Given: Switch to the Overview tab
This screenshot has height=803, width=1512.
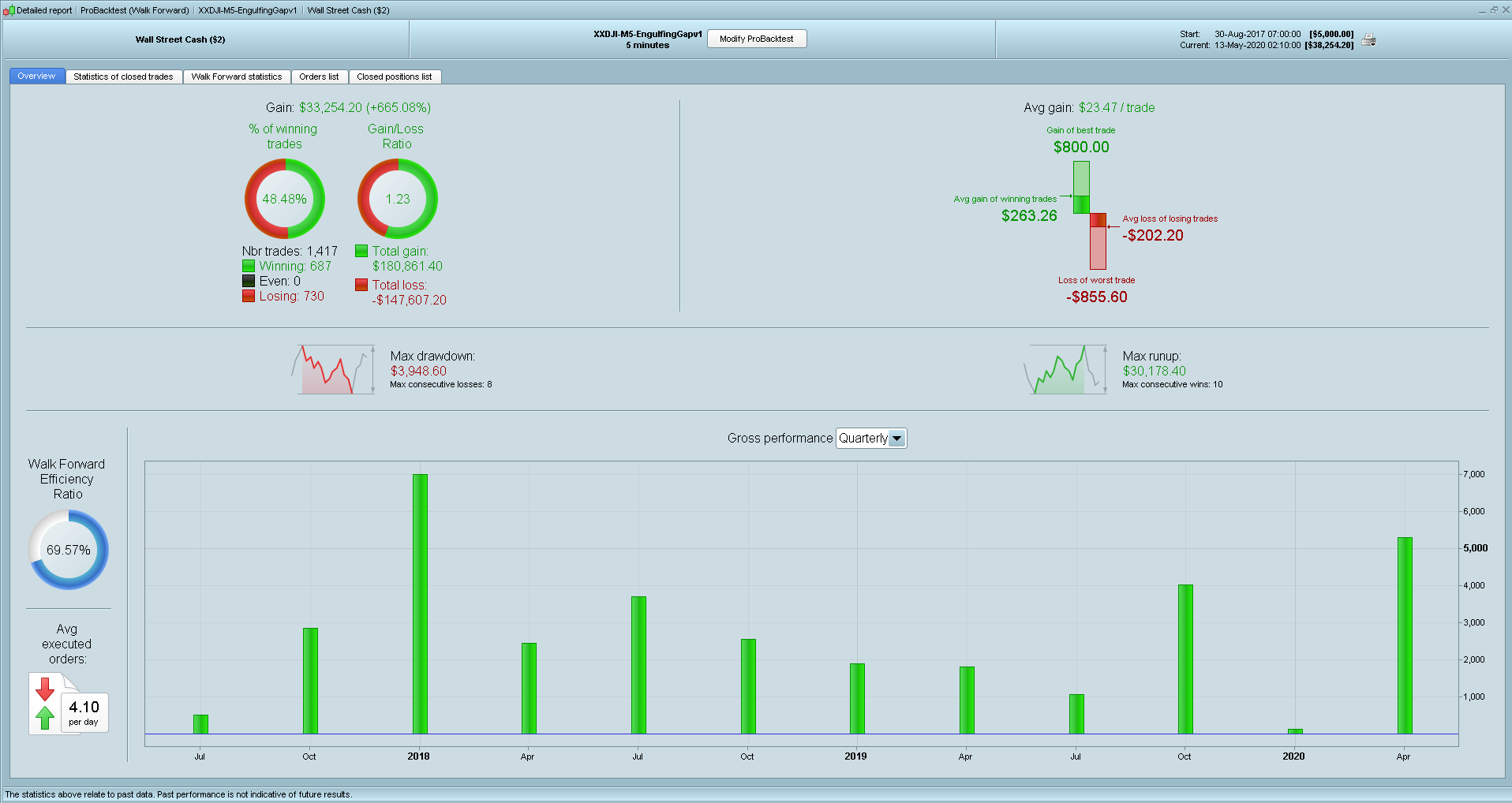Looking at the screenshot, I should (37, 77).
